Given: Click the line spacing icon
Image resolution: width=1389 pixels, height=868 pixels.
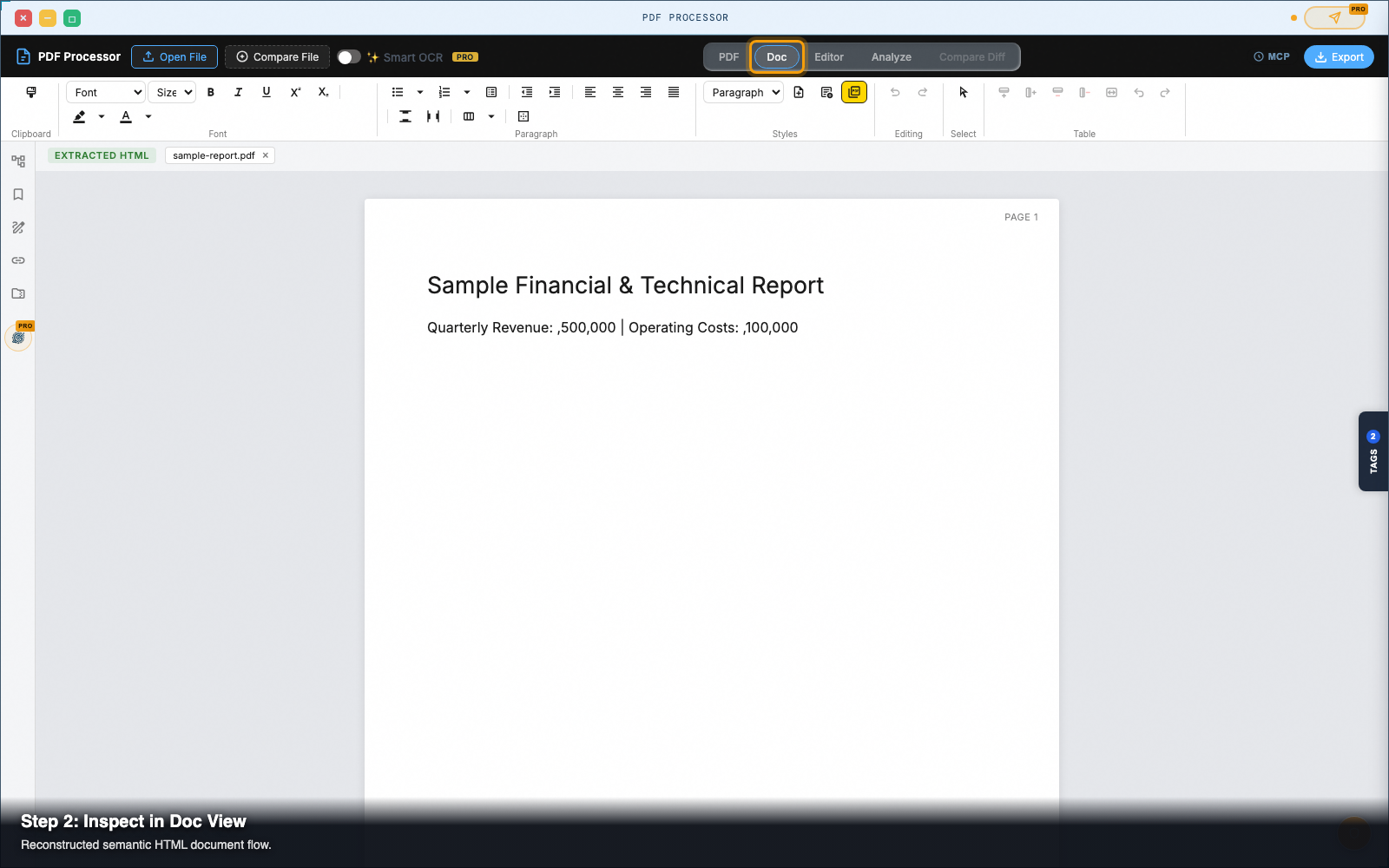Looking at the screenshot, I should click(x=405, y=116).
